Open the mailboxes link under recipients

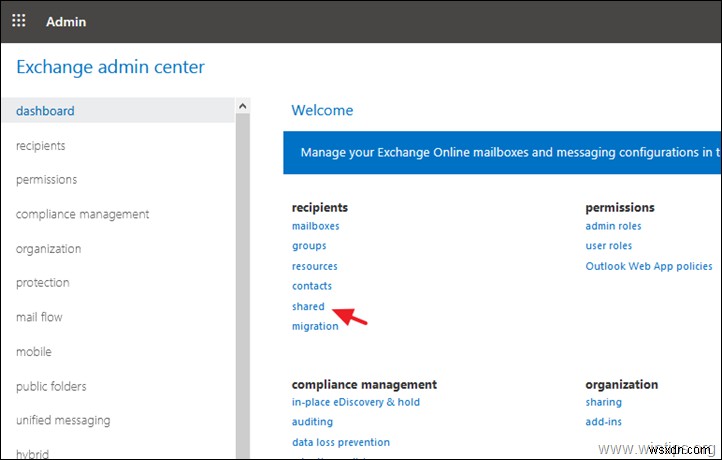pyautogui.click(x=315, y=226)
